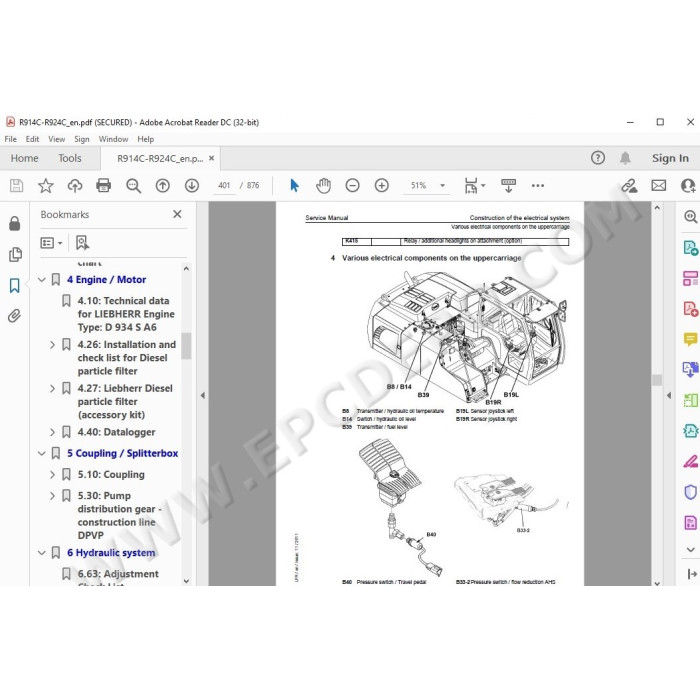Expand 4.27 Liebherr Diesel particle filter
Image resolution: width=700 pixels, height=700 pixels.
[52, 388]
